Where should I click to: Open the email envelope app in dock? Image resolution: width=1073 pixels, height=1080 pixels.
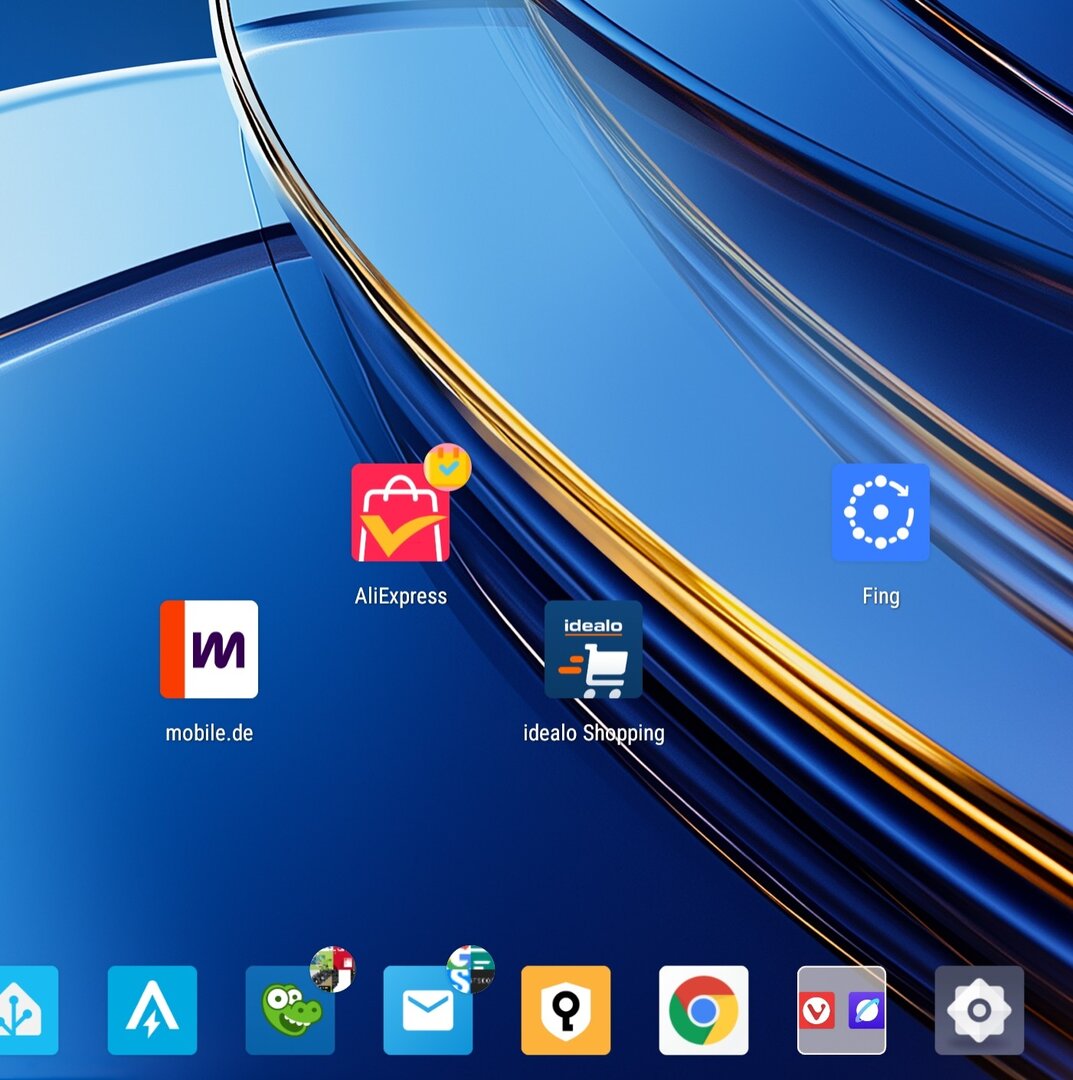coord(428,1010)
